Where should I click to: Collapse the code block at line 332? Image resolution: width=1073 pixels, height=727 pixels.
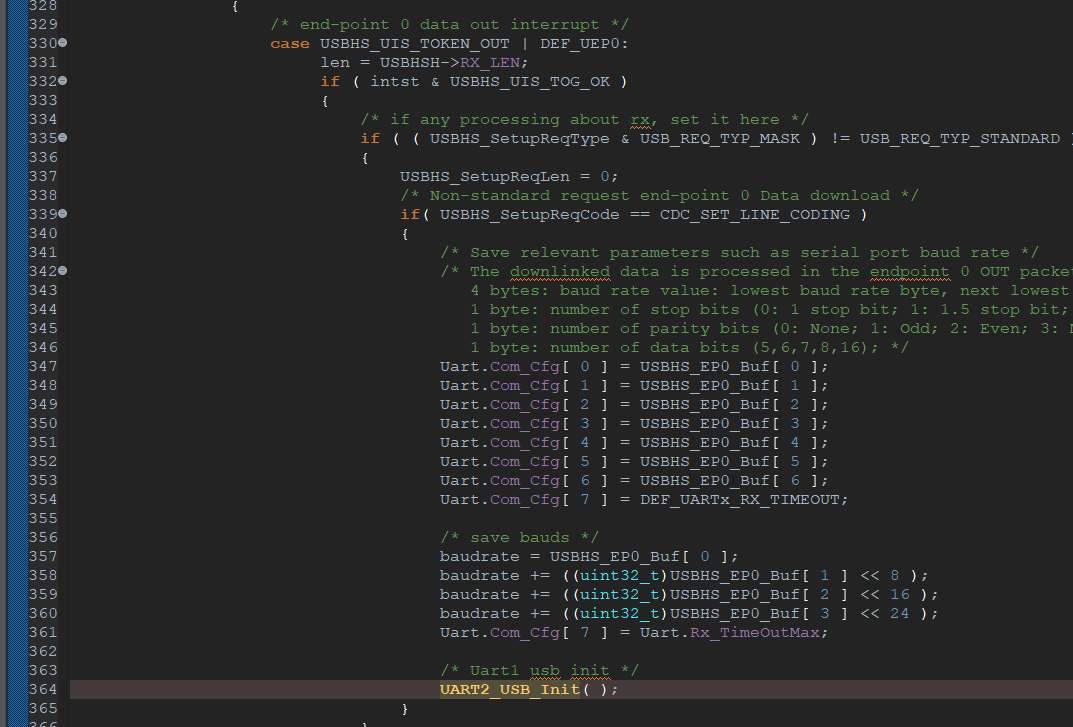(63, 81)
